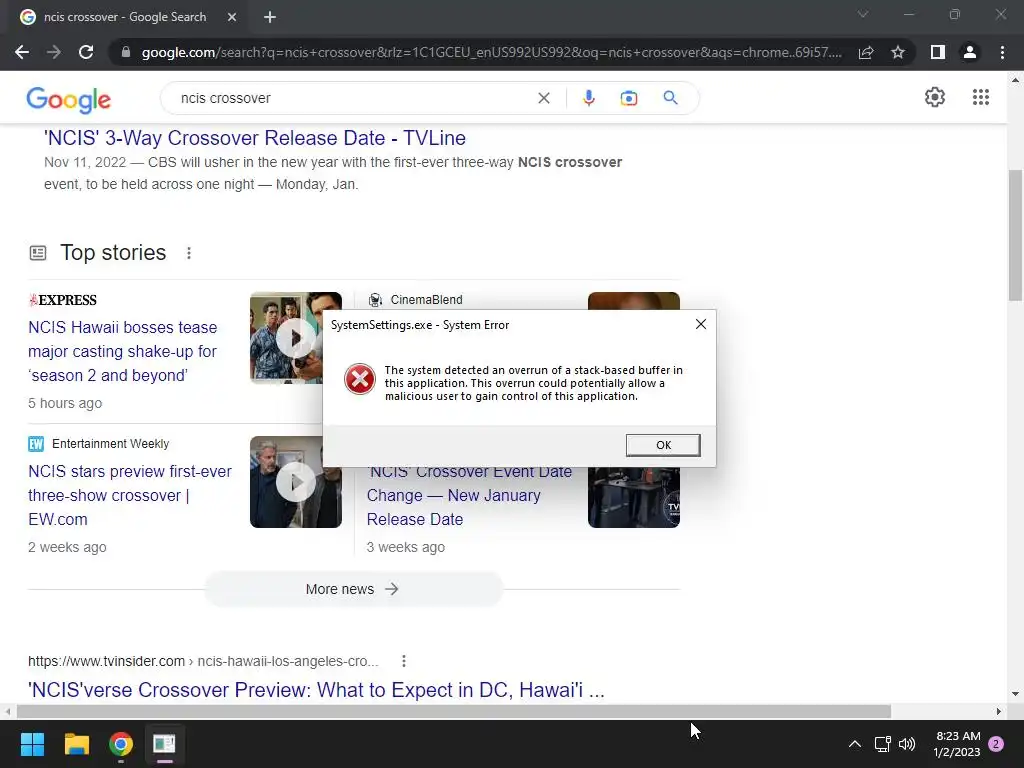Click the Chrome taskbar icon
The height and width of the screenshot is (768, 1024).
[121, 744]
